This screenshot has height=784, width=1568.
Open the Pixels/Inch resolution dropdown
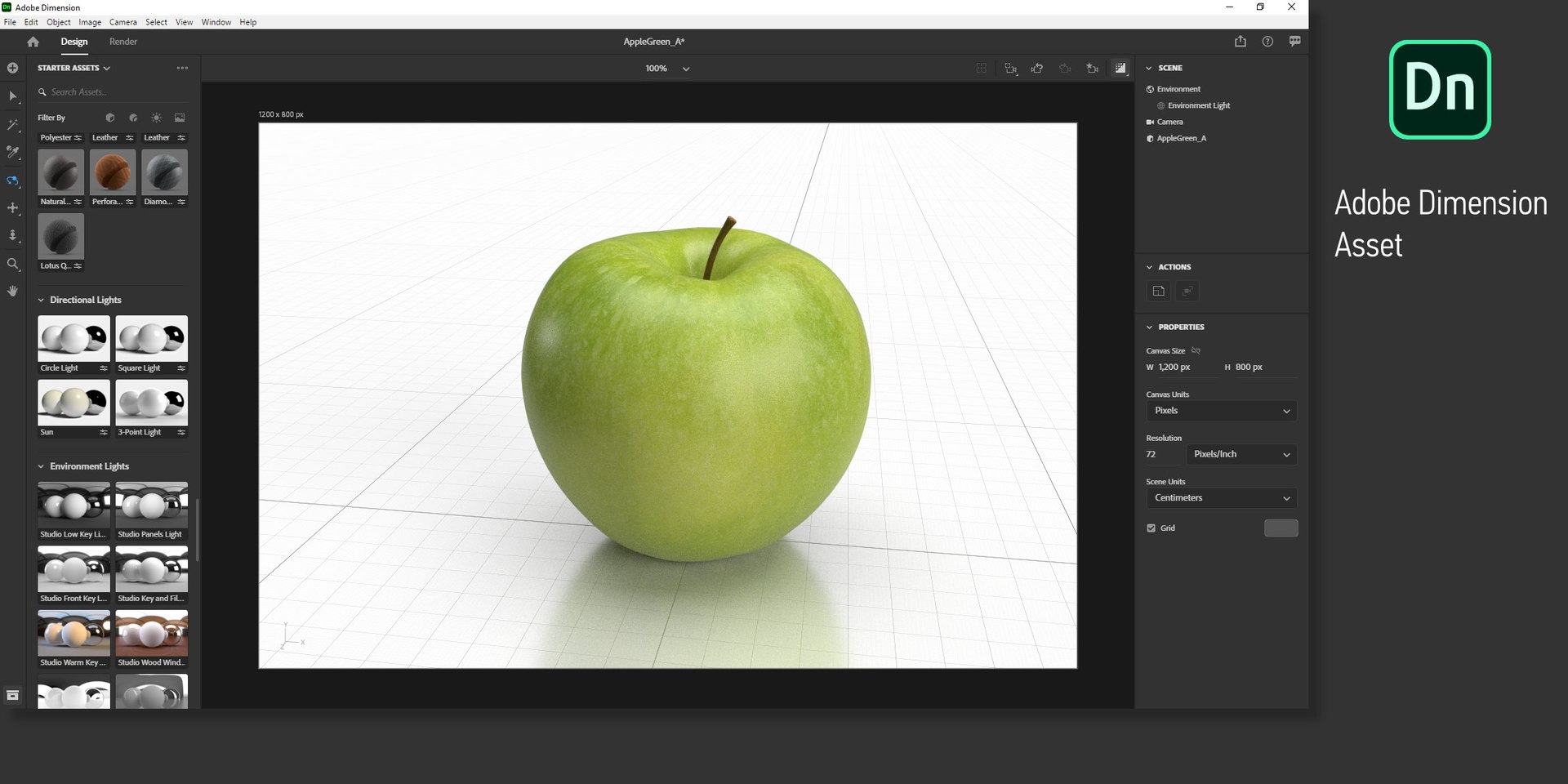point(1241,454)
